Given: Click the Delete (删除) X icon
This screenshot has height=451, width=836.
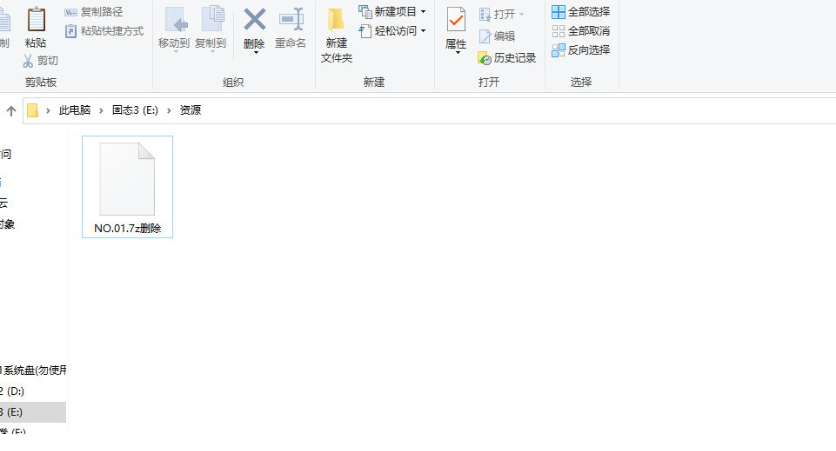Looking at the screenshot, I should pyautogui.click(x=254, y=20).
